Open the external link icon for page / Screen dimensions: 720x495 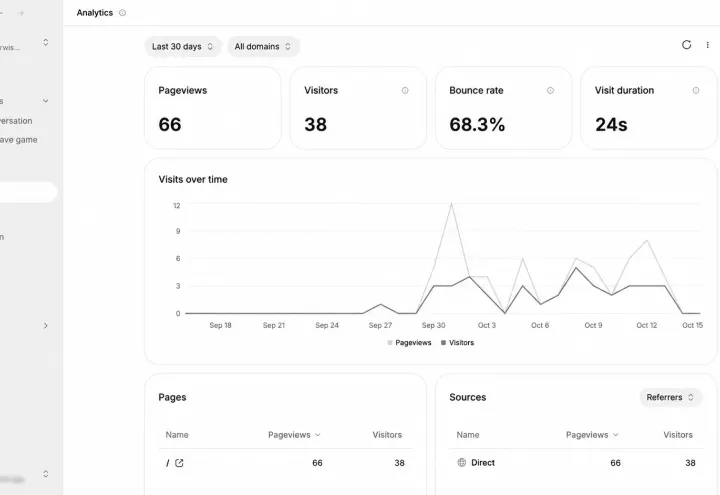pyautogui.click(x=179, y=463)
